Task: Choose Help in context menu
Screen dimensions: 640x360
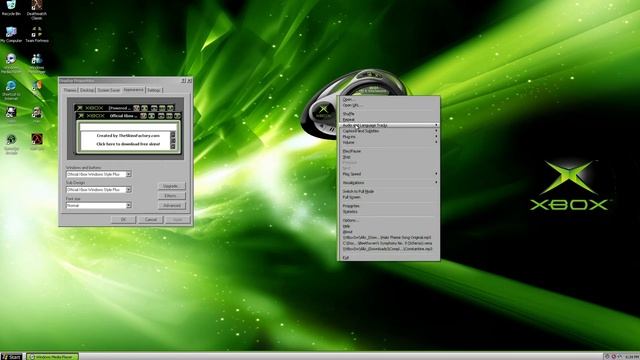Action: [389, 226]
